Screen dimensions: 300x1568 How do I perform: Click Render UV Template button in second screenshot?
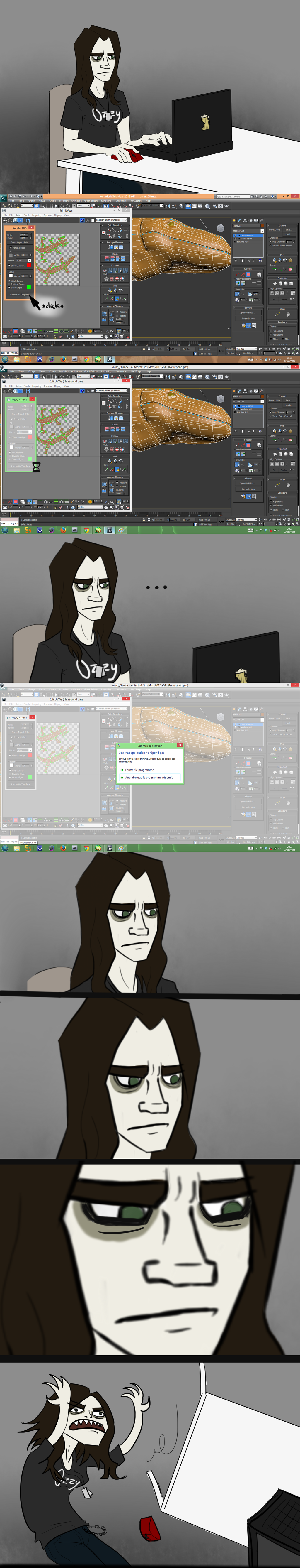pos(21,466)
